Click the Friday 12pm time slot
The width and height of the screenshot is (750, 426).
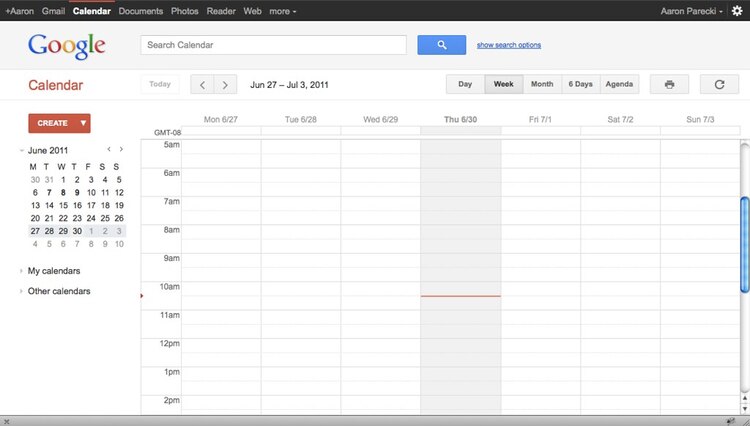540,353
